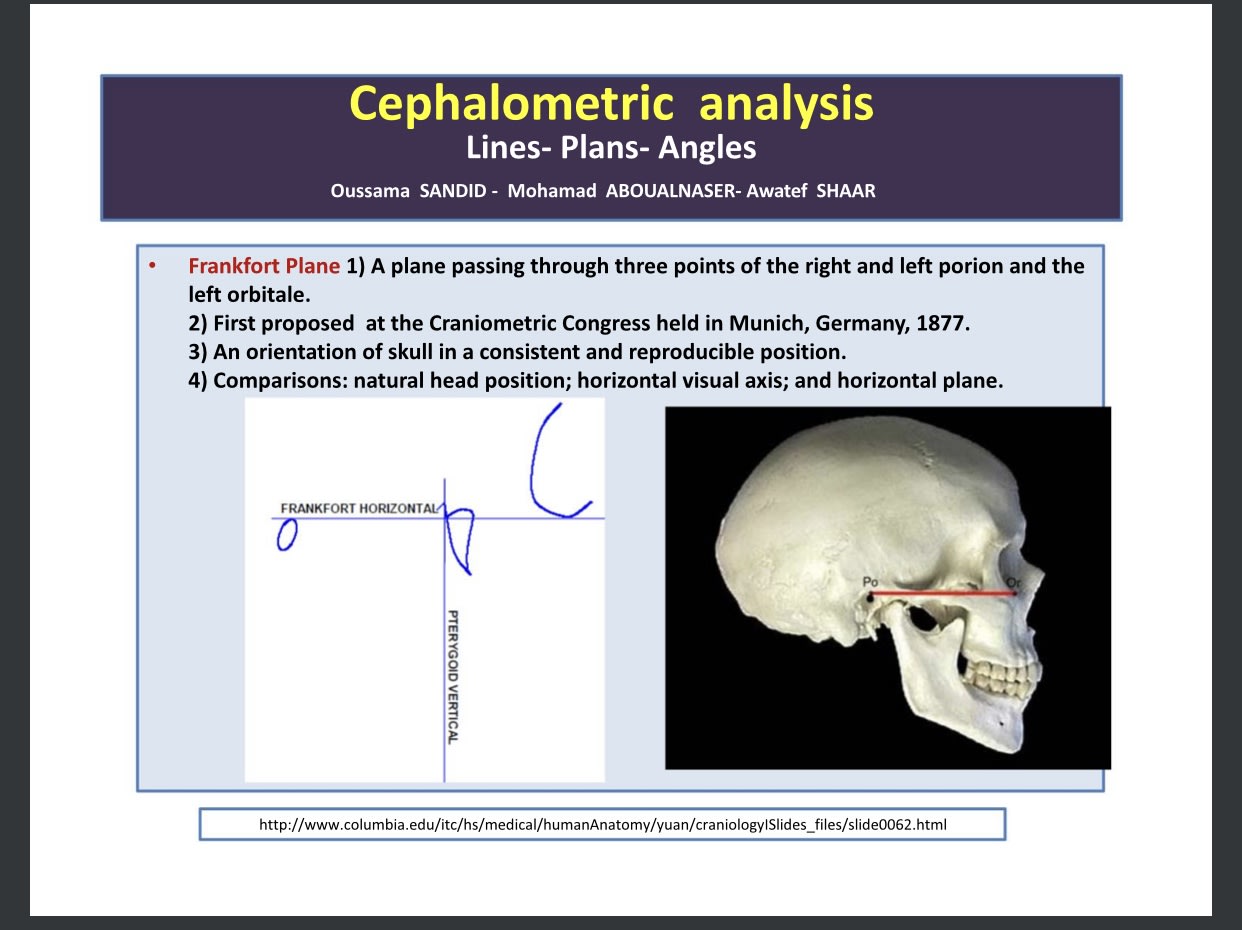
Task: Select the small blue hand-drawn oval annotation
Action: pyautogui.click(x=288, y=538)
